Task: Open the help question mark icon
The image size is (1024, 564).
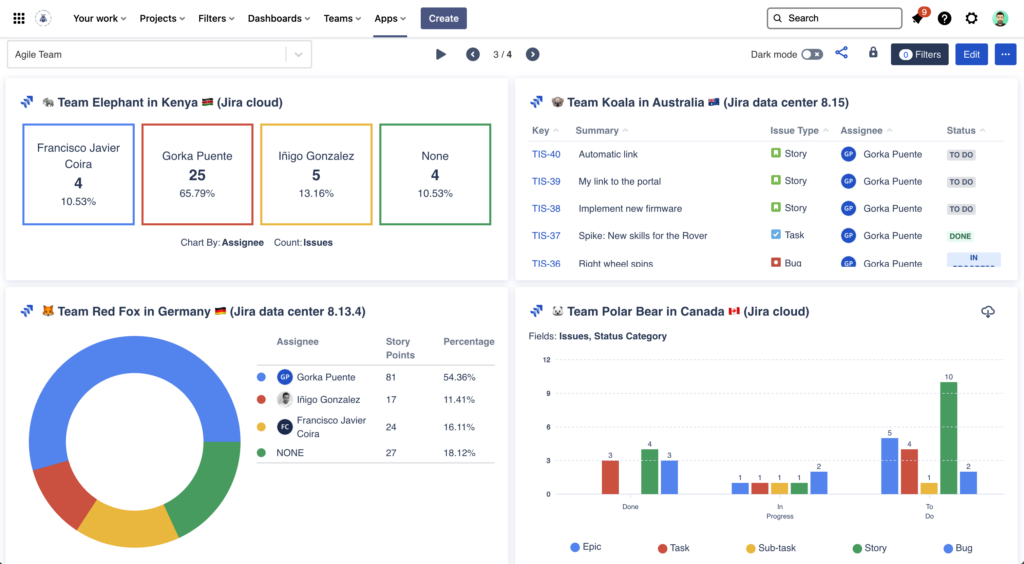Action: click(x=944, y=18)
